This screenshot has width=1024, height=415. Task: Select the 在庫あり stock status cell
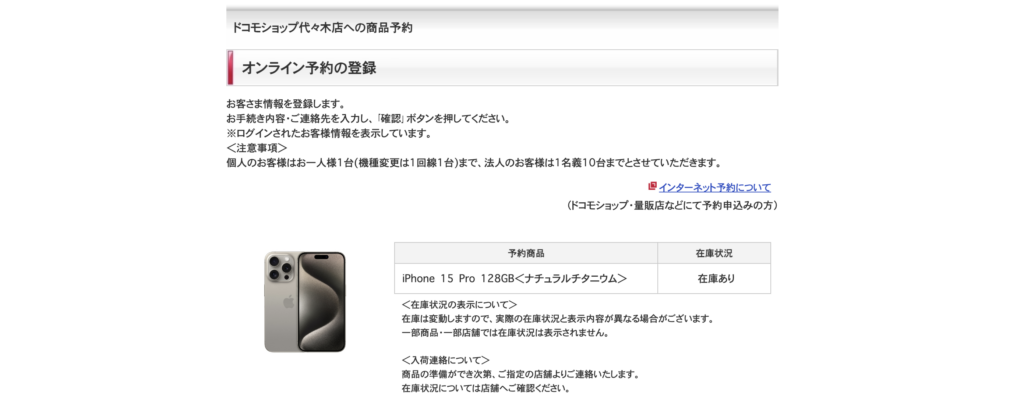[714, 279]
